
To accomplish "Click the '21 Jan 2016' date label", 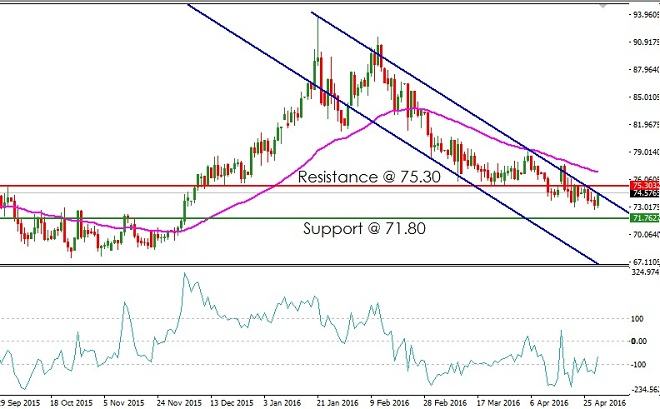I will coord(337,403).
